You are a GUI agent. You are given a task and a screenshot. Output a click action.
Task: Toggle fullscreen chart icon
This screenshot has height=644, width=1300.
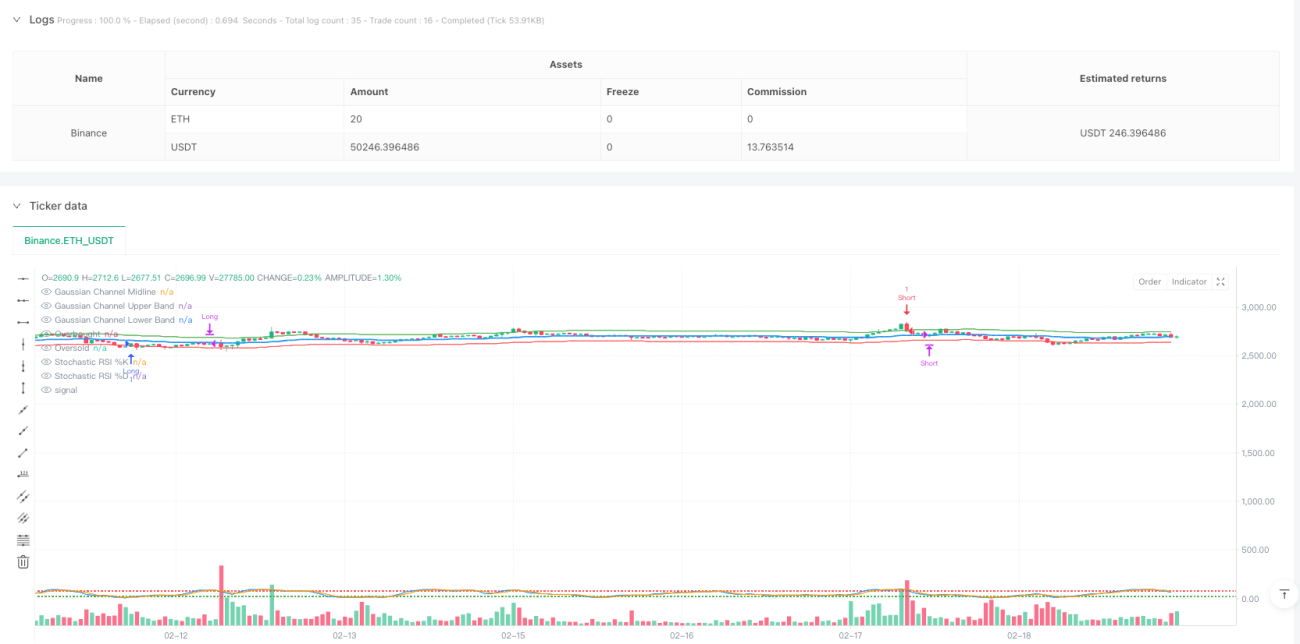click(1220, 282)
